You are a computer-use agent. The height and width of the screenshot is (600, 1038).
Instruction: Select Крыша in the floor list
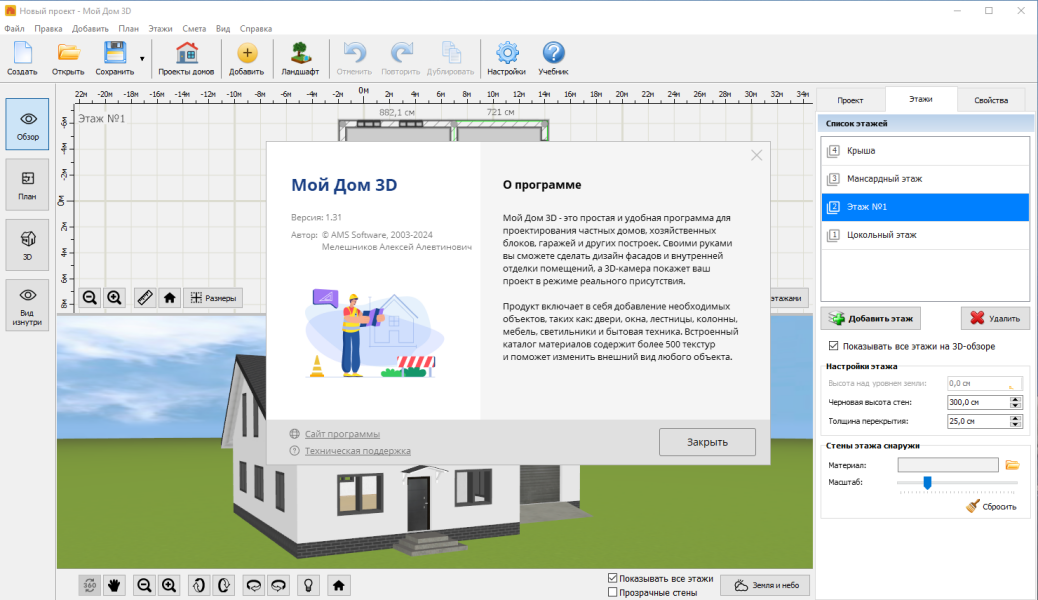[925, 151]
